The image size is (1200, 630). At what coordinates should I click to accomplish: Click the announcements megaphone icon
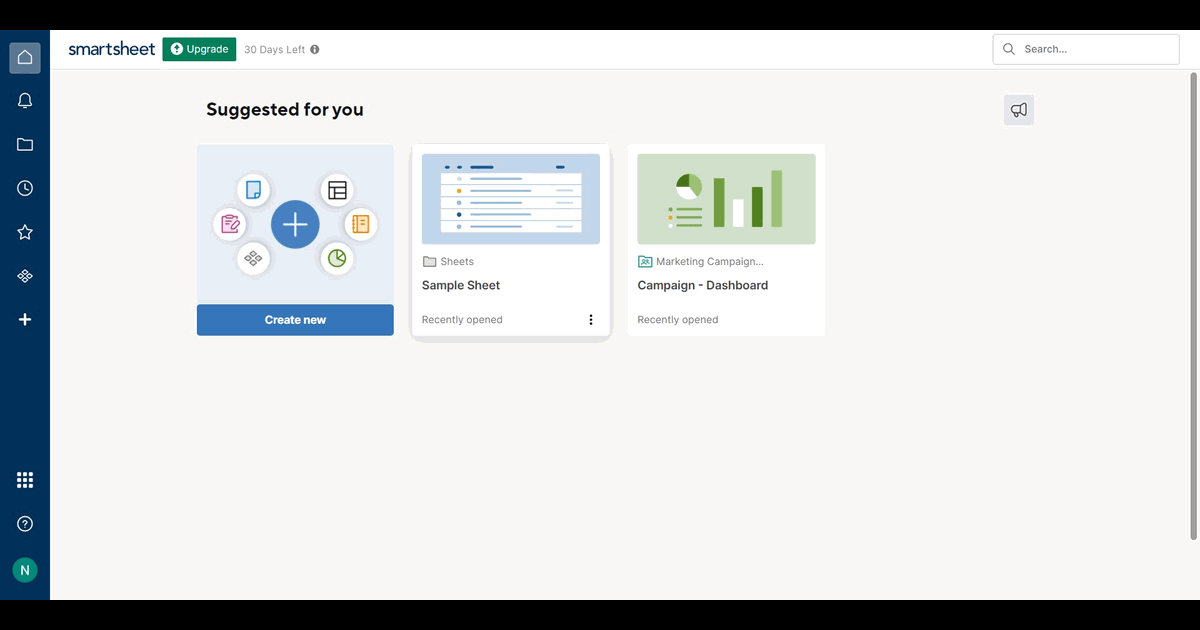point(1019,110)
